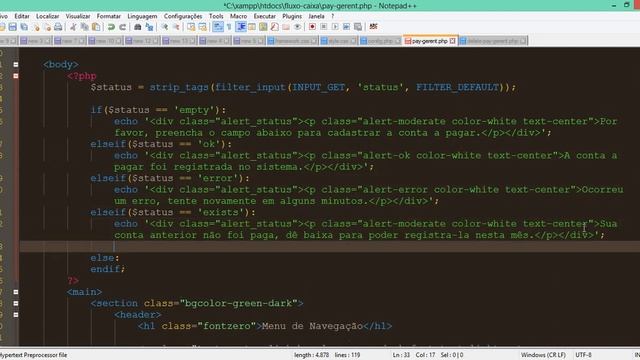Click the Menu de Navegação heading text
The width and height of the screenshot is (640, 360).
pyautogui.click(x=312, y=326)
